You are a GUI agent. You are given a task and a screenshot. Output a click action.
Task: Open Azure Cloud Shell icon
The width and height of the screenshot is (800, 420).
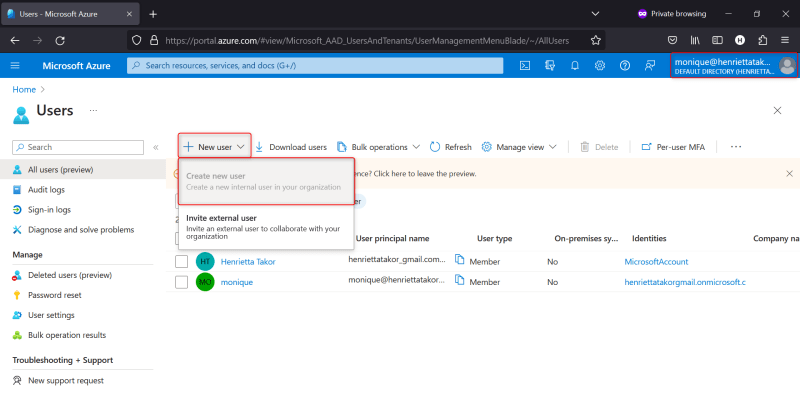click(524, 65)
